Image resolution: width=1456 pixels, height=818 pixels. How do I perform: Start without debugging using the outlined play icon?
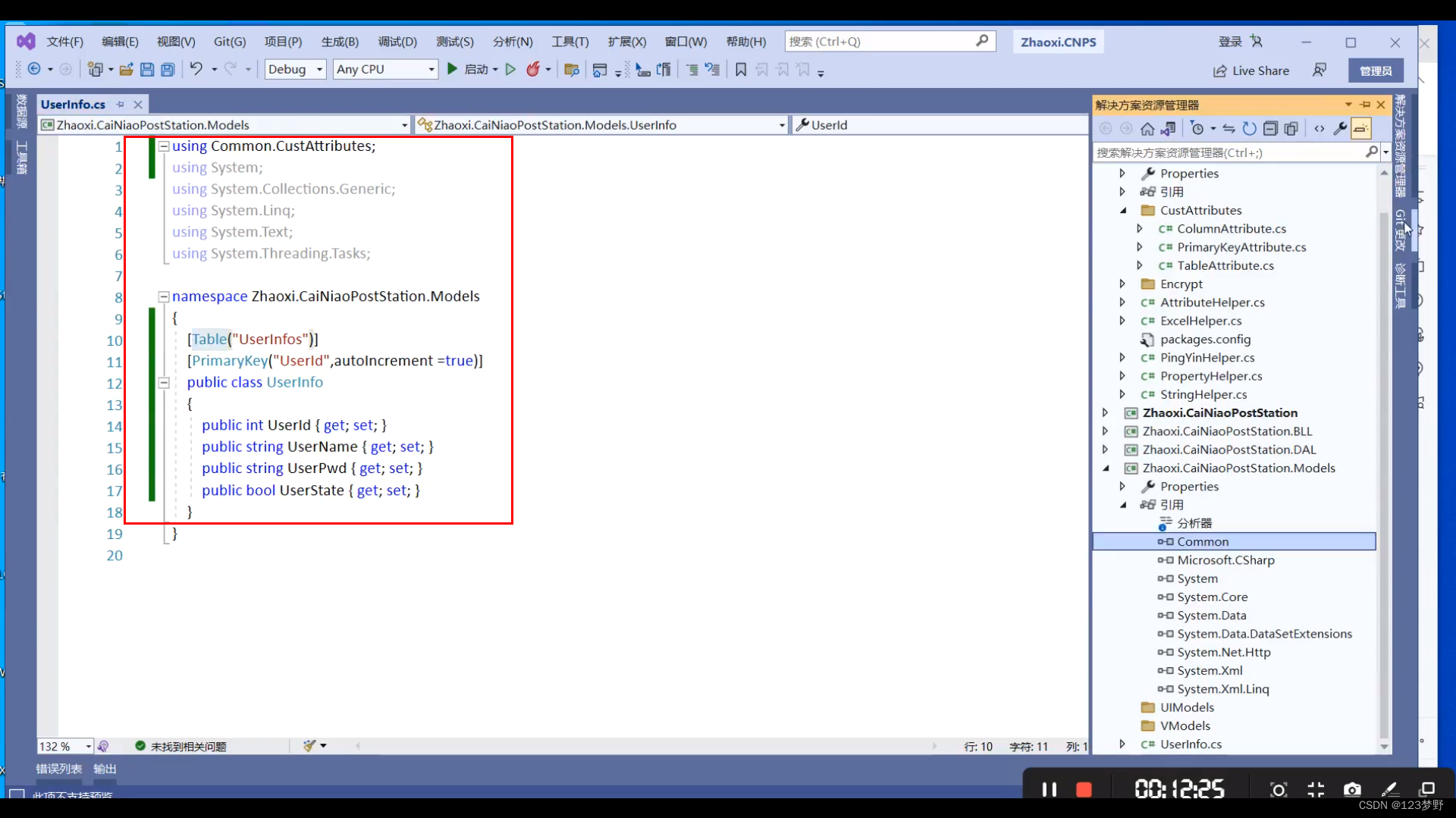click(510, 69)
